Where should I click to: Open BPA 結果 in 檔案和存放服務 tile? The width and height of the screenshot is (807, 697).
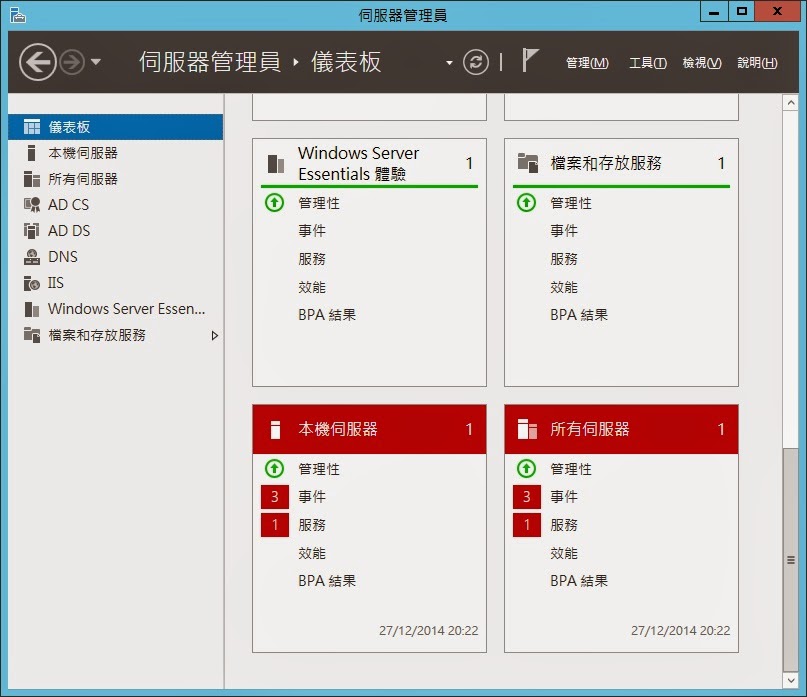pos(579,315)
